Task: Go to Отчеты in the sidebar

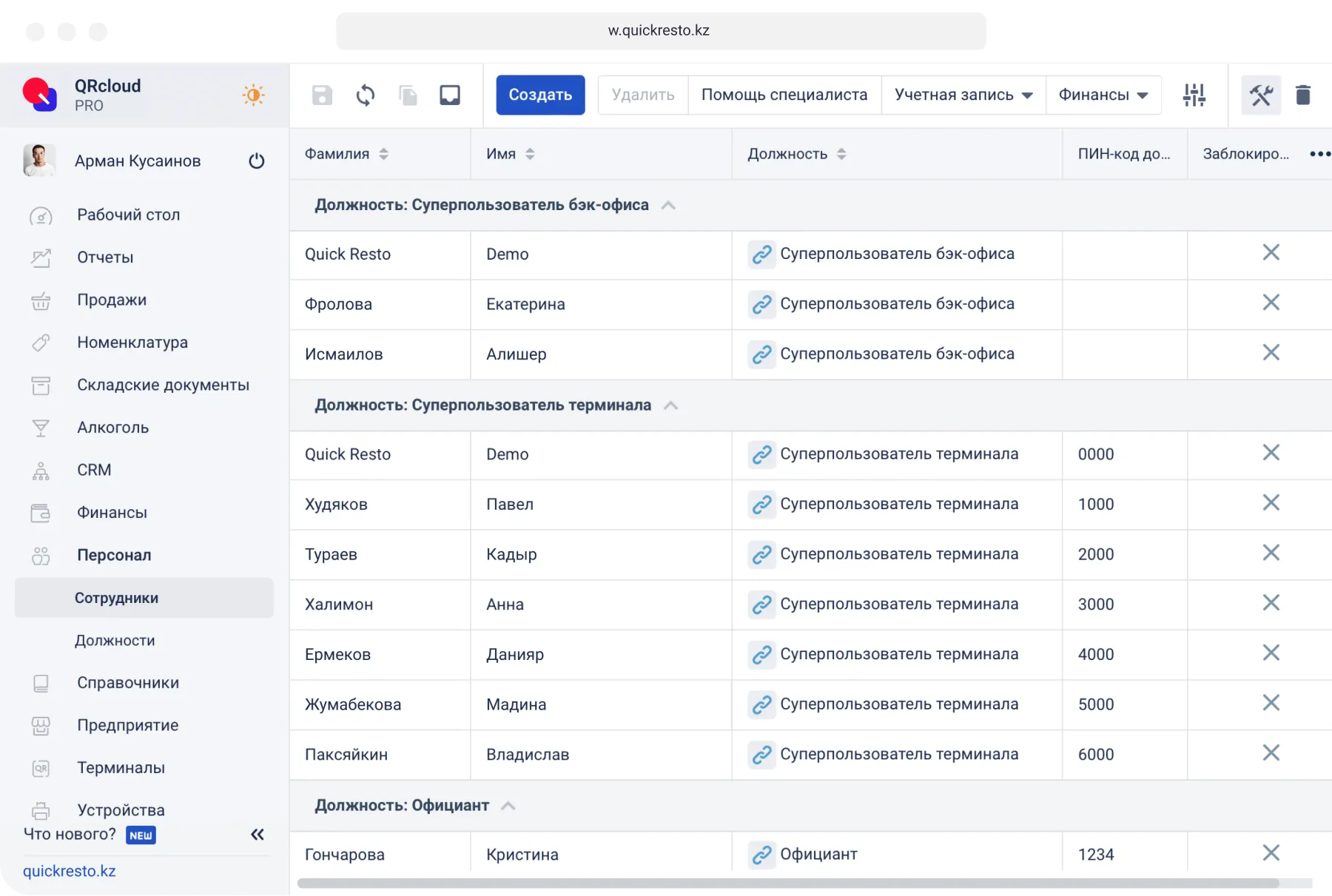Action: [105, 257]
